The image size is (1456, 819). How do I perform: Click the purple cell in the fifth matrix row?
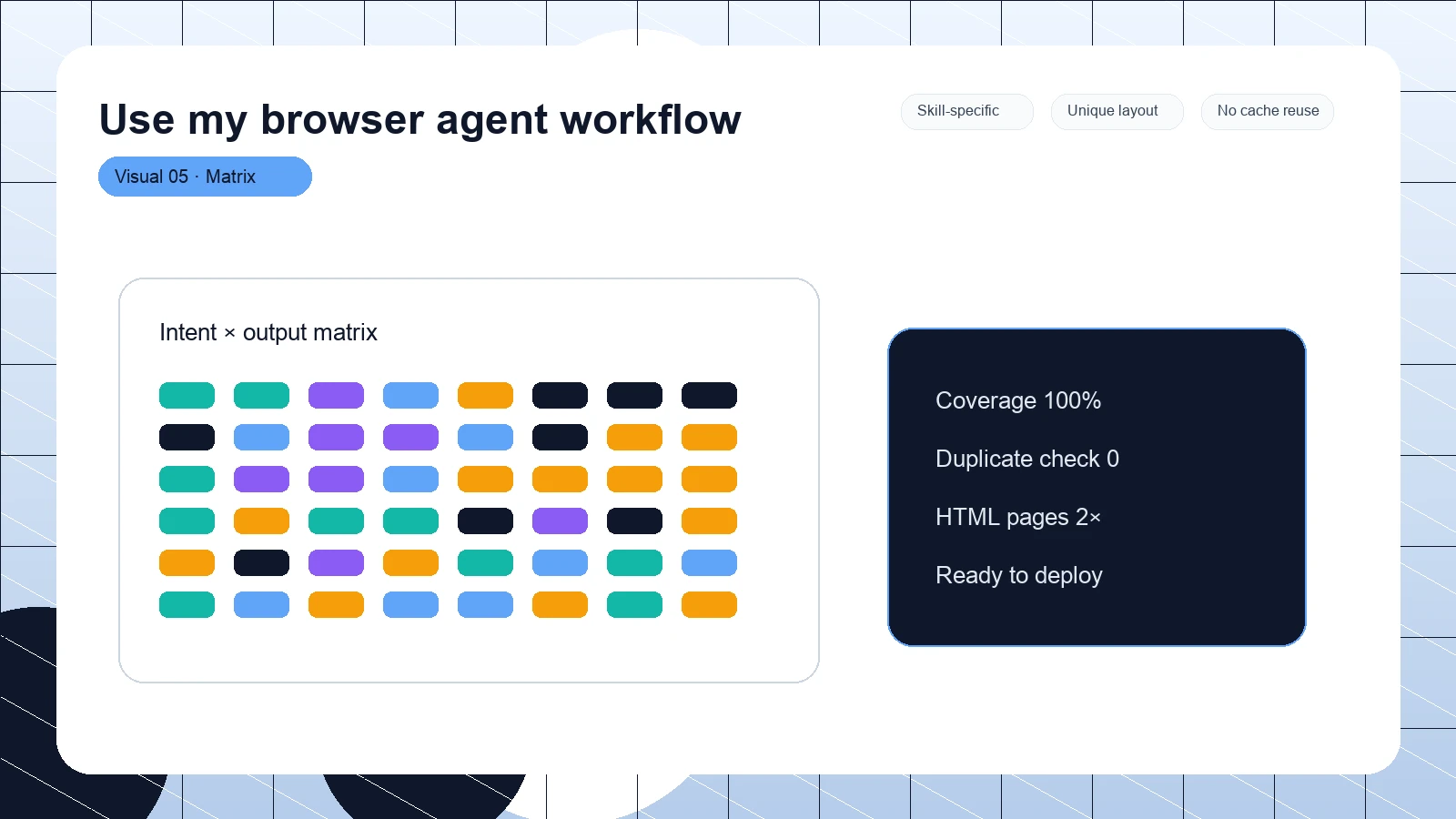[x=336, y=563]
